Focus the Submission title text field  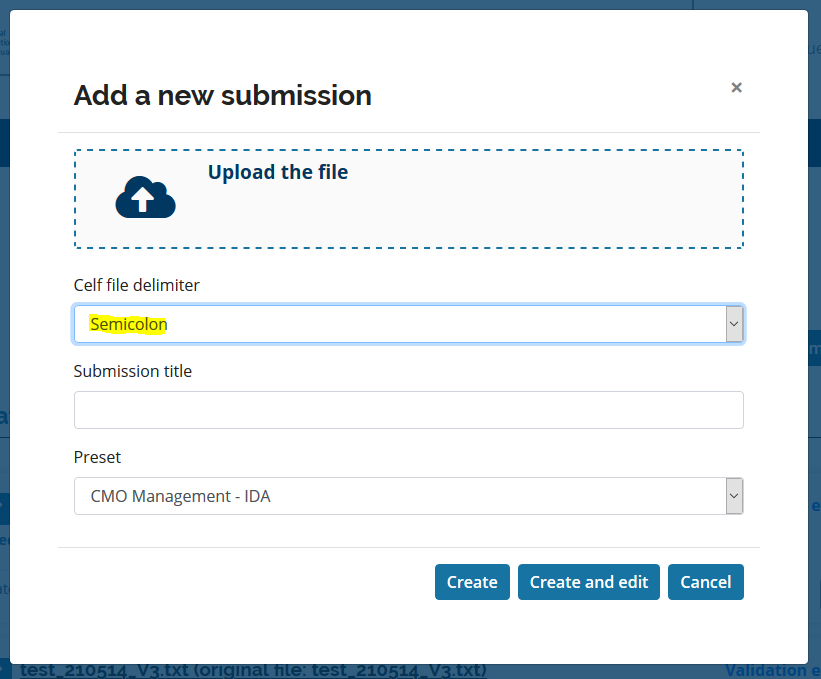408,410
